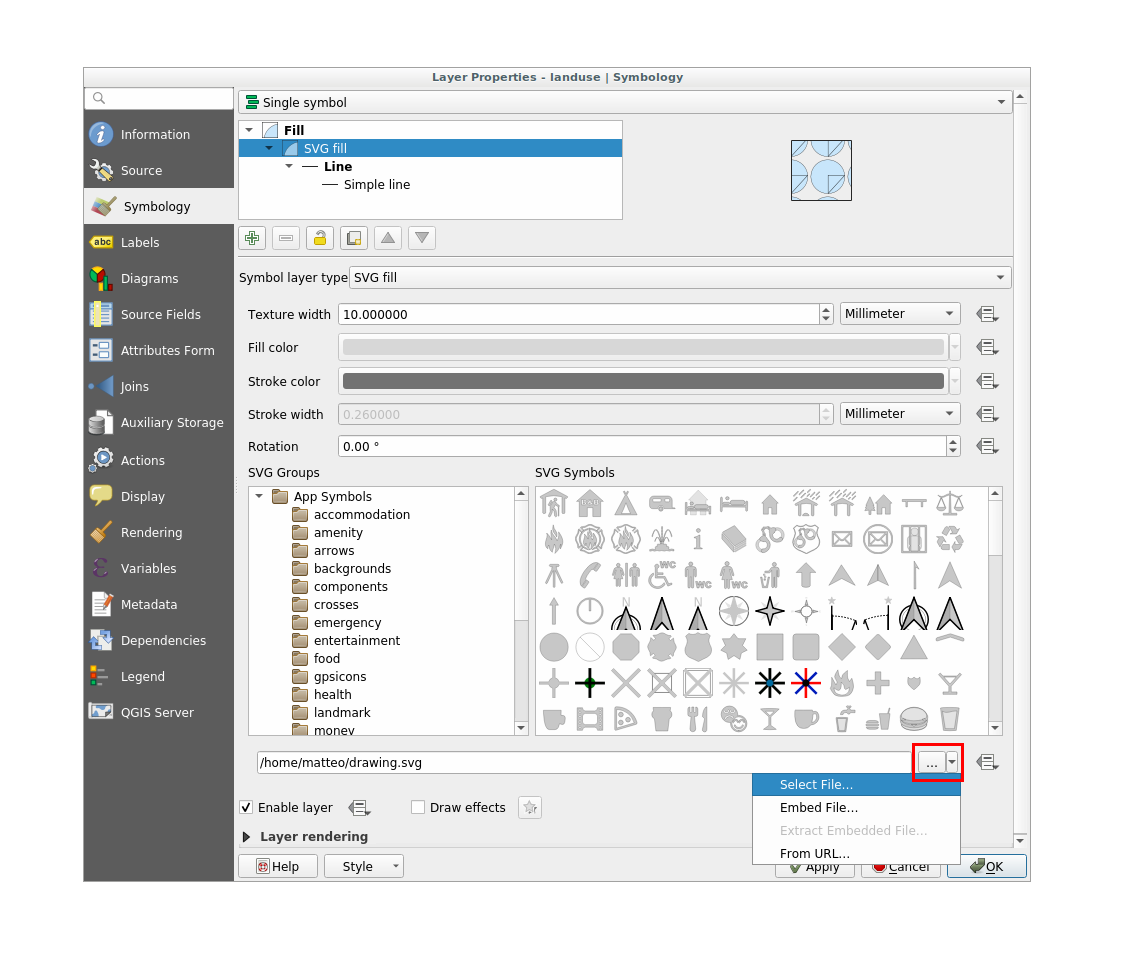Collapse the App Symbols tree group
Viewport: 1130px width, 972px height.
tap(259, 497)
